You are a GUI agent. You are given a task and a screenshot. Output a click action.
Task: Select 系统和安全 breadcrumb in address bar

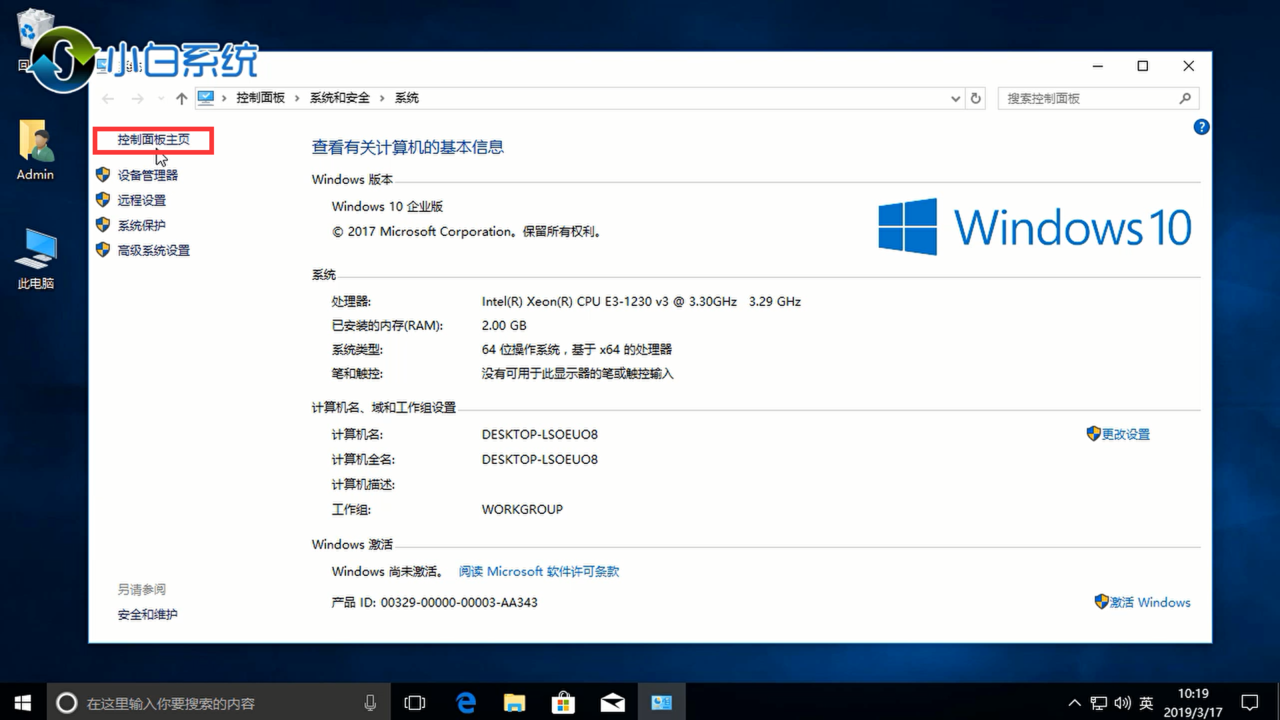click(x=339, y=98)
